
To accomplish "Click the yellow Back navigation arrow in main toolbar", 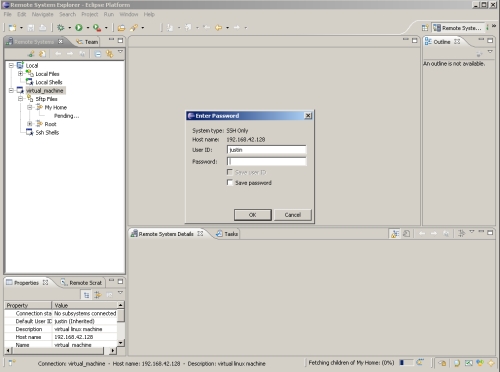I will (219, 28).
